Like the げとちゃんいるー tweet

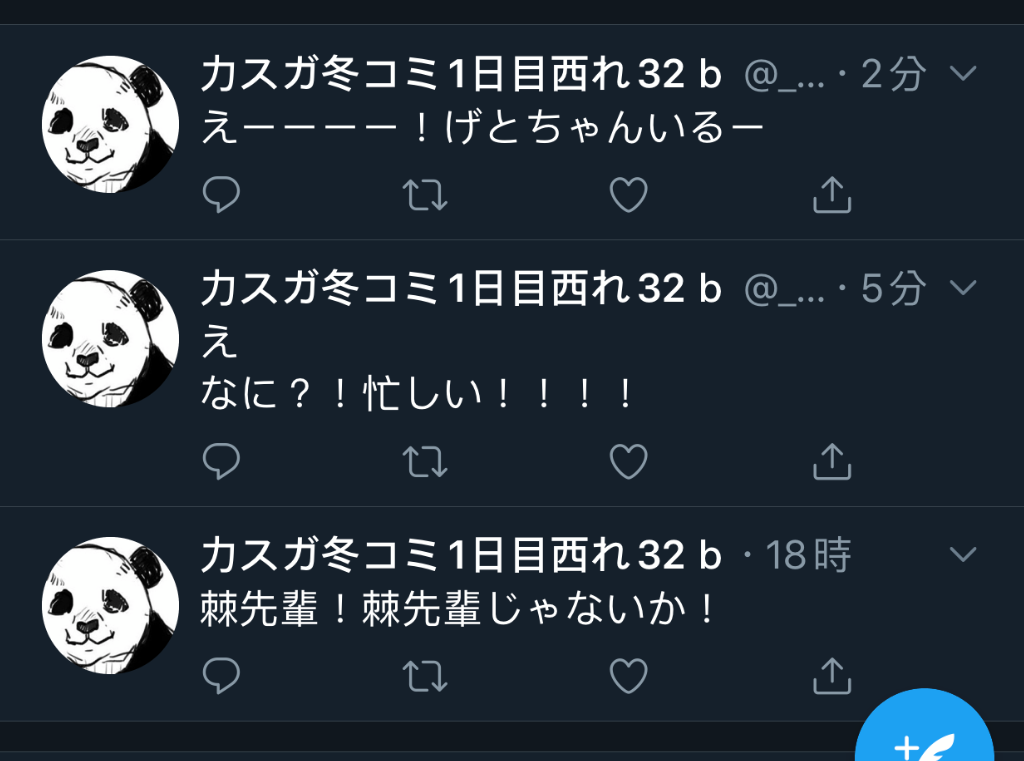[x=628, y=195]
